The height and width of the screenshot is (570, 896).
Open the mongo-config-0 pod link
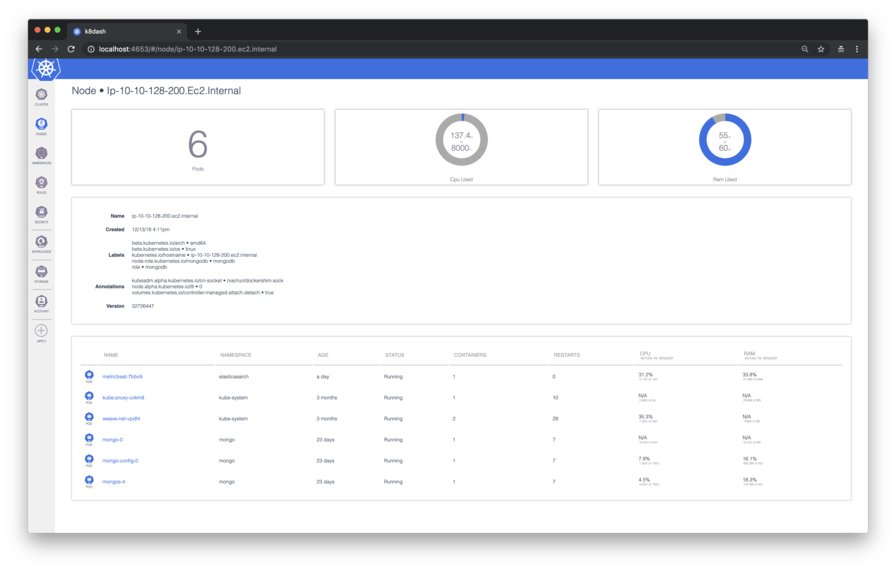[120, 461]
